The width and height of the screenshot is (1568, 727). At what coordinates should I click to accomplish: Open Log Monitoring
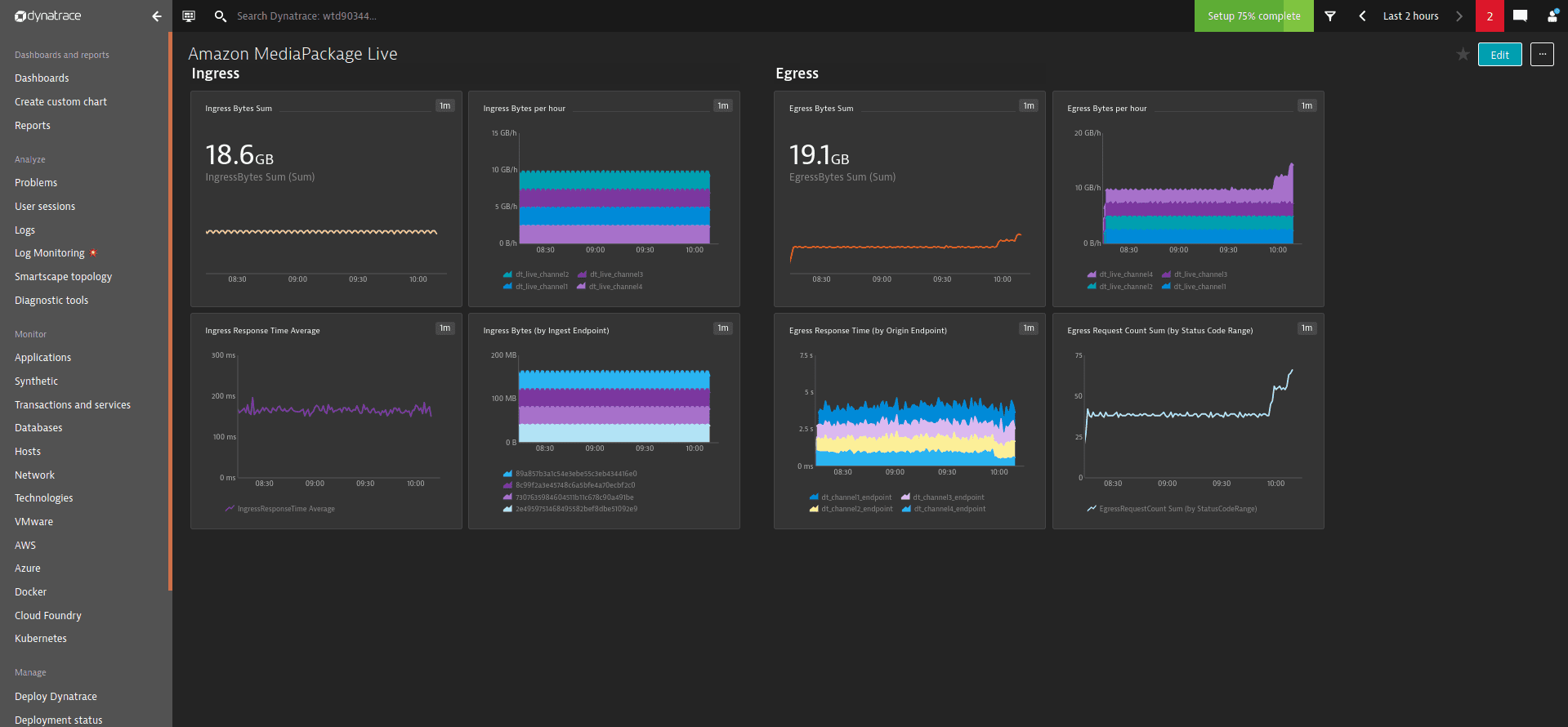(x=50, y=253)
